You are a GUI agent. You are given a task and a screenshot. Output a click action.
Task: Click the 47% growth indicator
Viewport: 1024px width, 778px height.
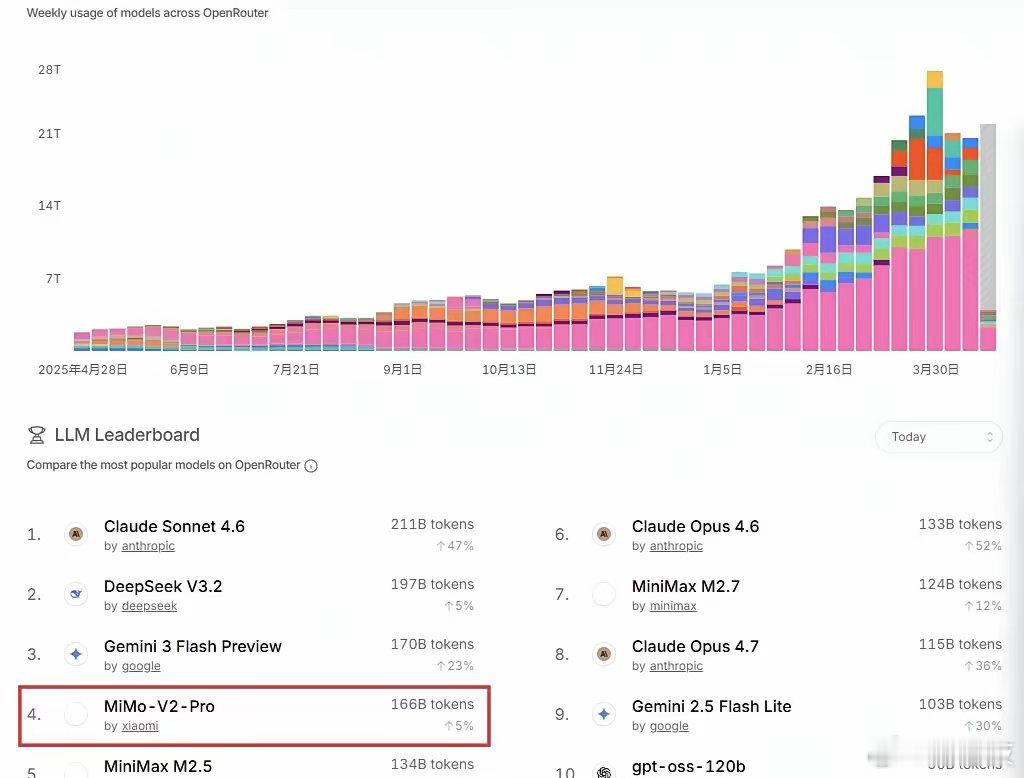455,546
